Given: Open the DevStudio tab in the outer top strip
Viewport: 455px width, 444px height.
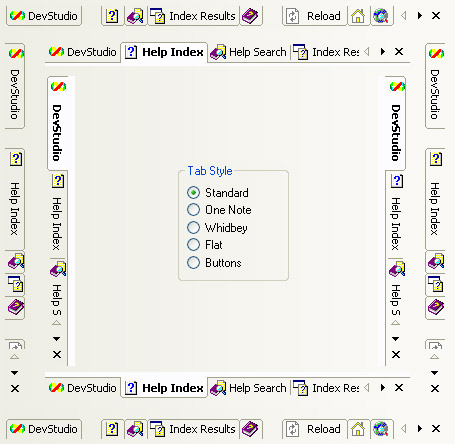Looking at the screenshot, I should point(44,16).
